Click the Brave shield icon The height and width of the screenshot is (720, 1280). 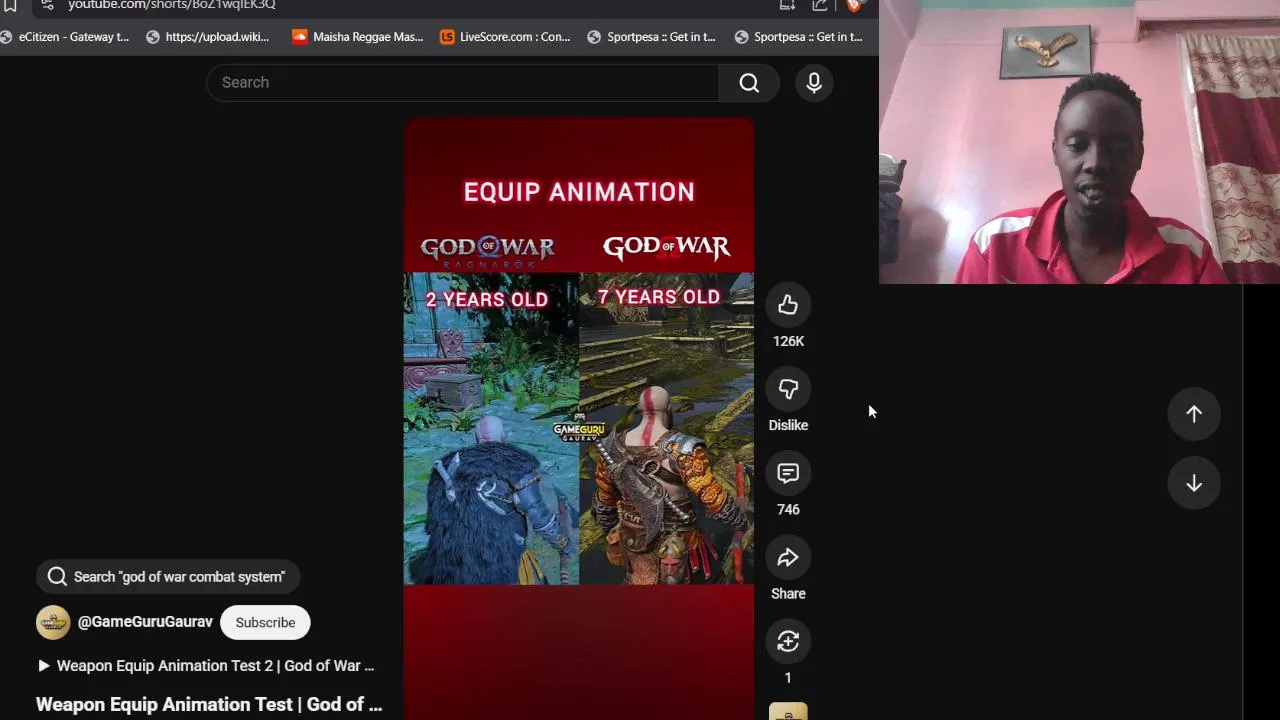click(x=854, y=5)
